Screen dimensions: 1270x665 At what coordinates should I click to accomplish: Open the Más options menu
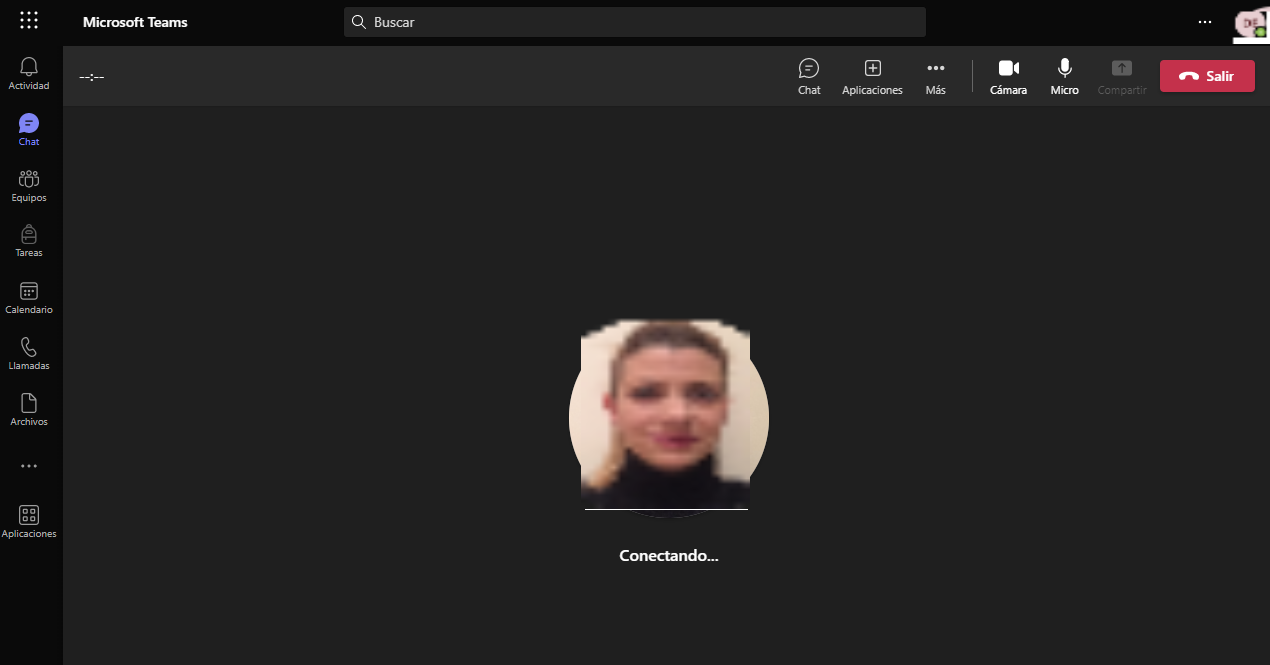[x=936, y=77]
